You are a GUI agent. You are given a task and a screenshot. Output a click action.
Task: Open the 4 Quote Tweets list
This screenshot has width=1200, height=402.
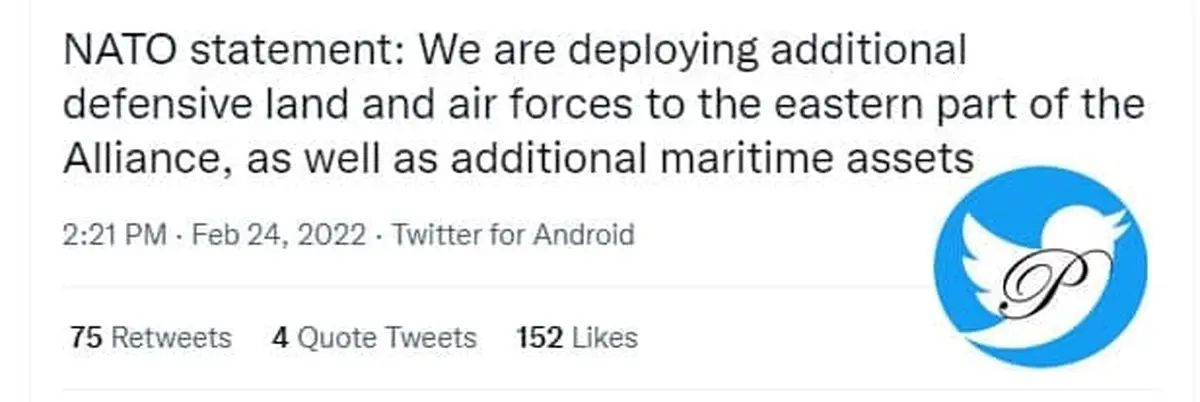[374, 337]
